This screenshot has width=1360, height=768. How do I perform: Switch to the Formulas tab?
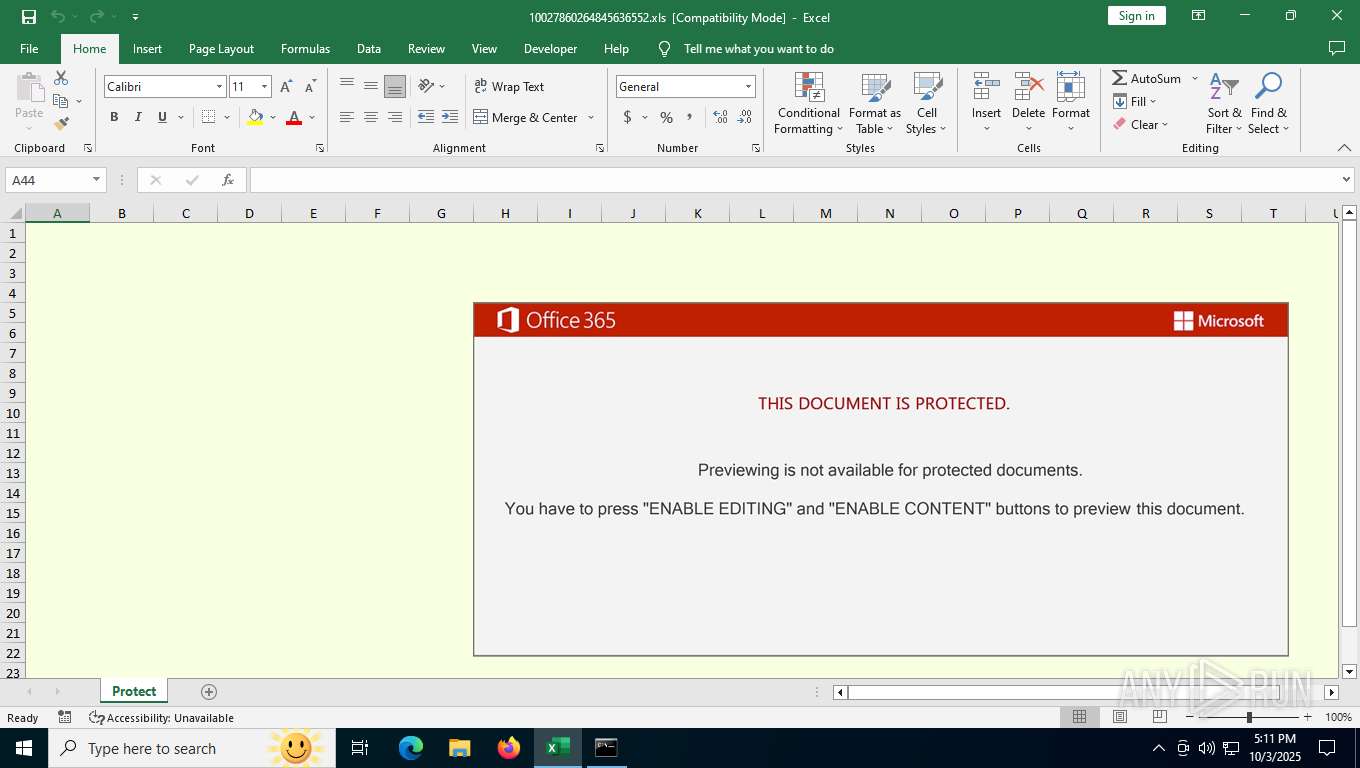pyautogui.click(x=305, y=48)
